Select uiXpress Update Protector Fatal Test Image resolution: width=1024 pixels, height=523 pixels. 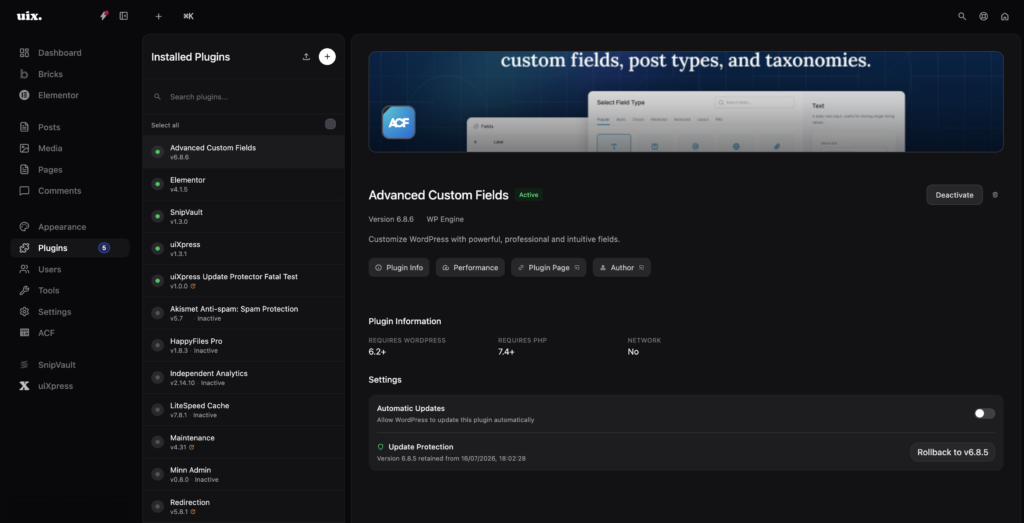tap(243, 281)
